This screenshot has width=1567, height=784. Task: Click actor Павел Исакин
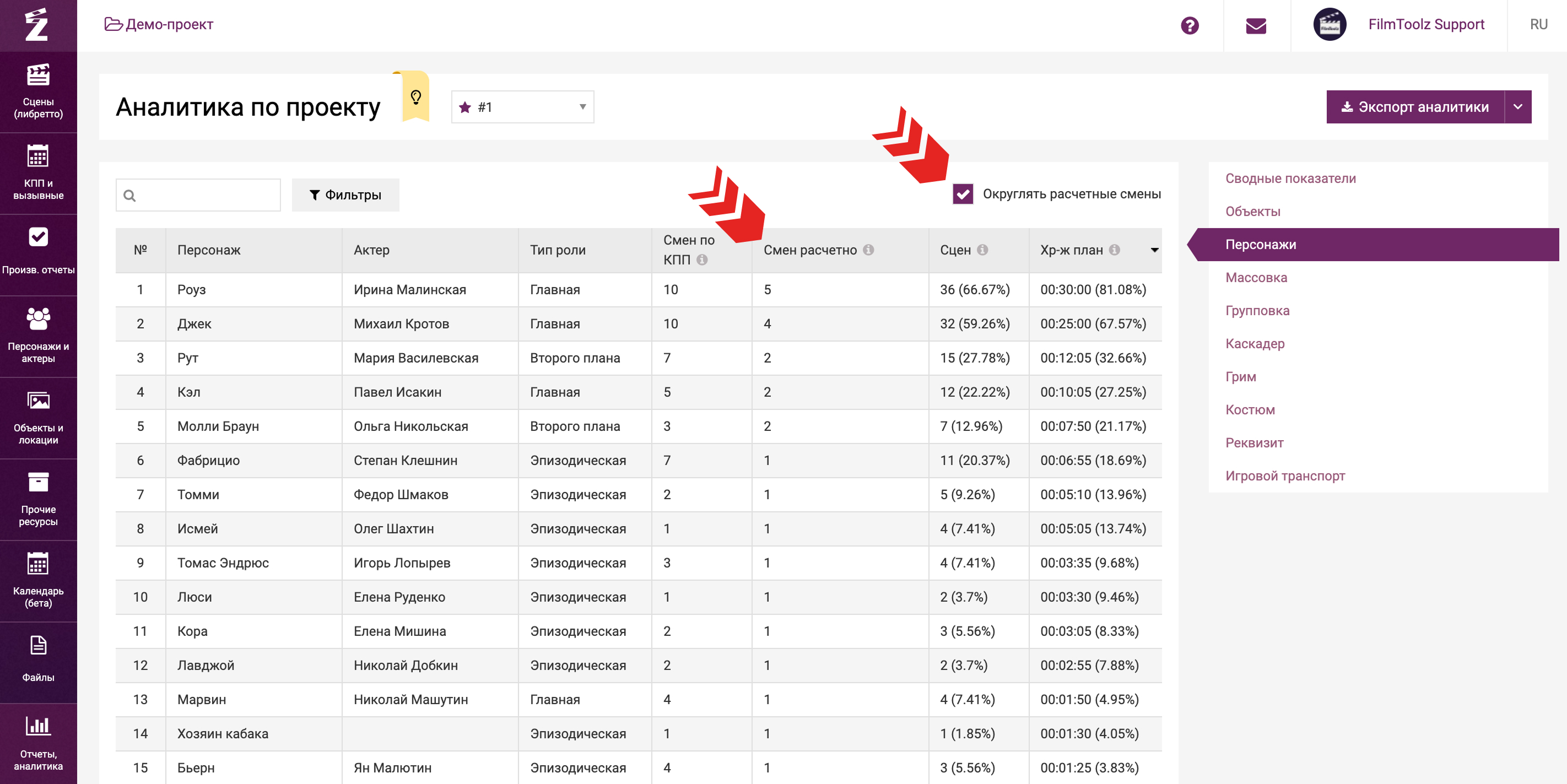pyautogui.click(x=398, y=392)
